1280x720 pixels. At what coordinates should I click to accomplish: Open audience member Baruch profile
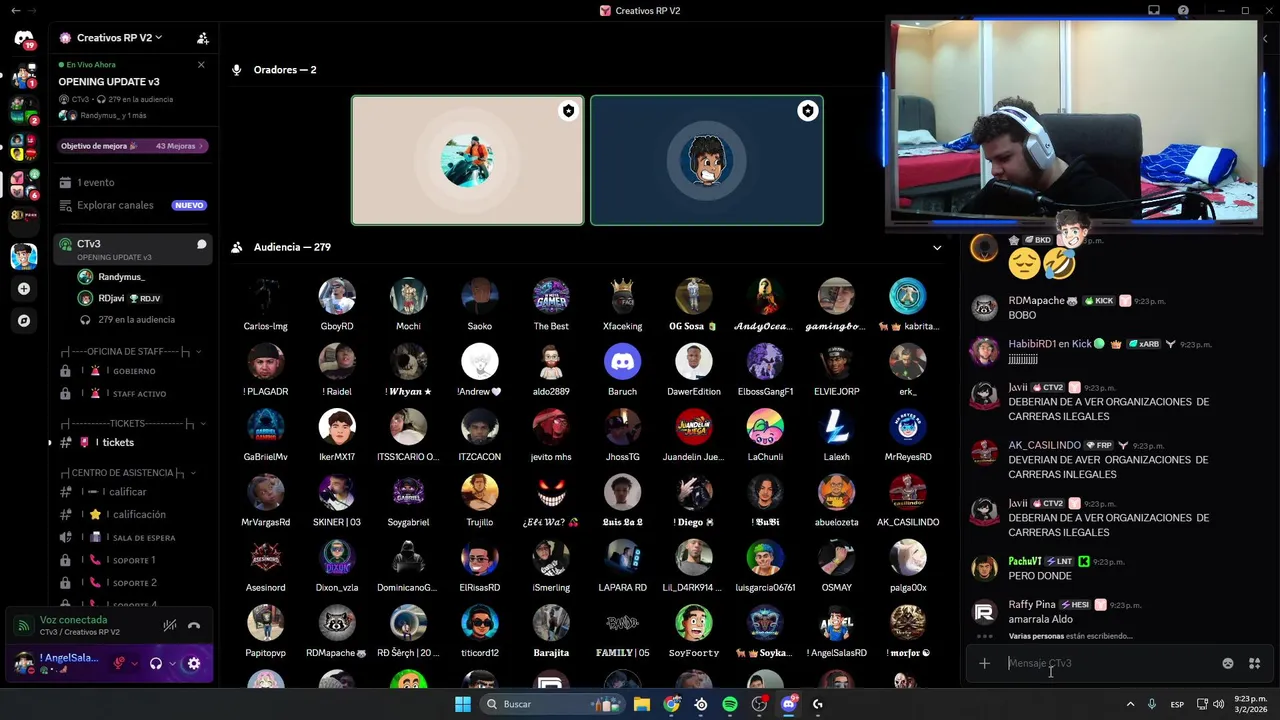(622, 369)
